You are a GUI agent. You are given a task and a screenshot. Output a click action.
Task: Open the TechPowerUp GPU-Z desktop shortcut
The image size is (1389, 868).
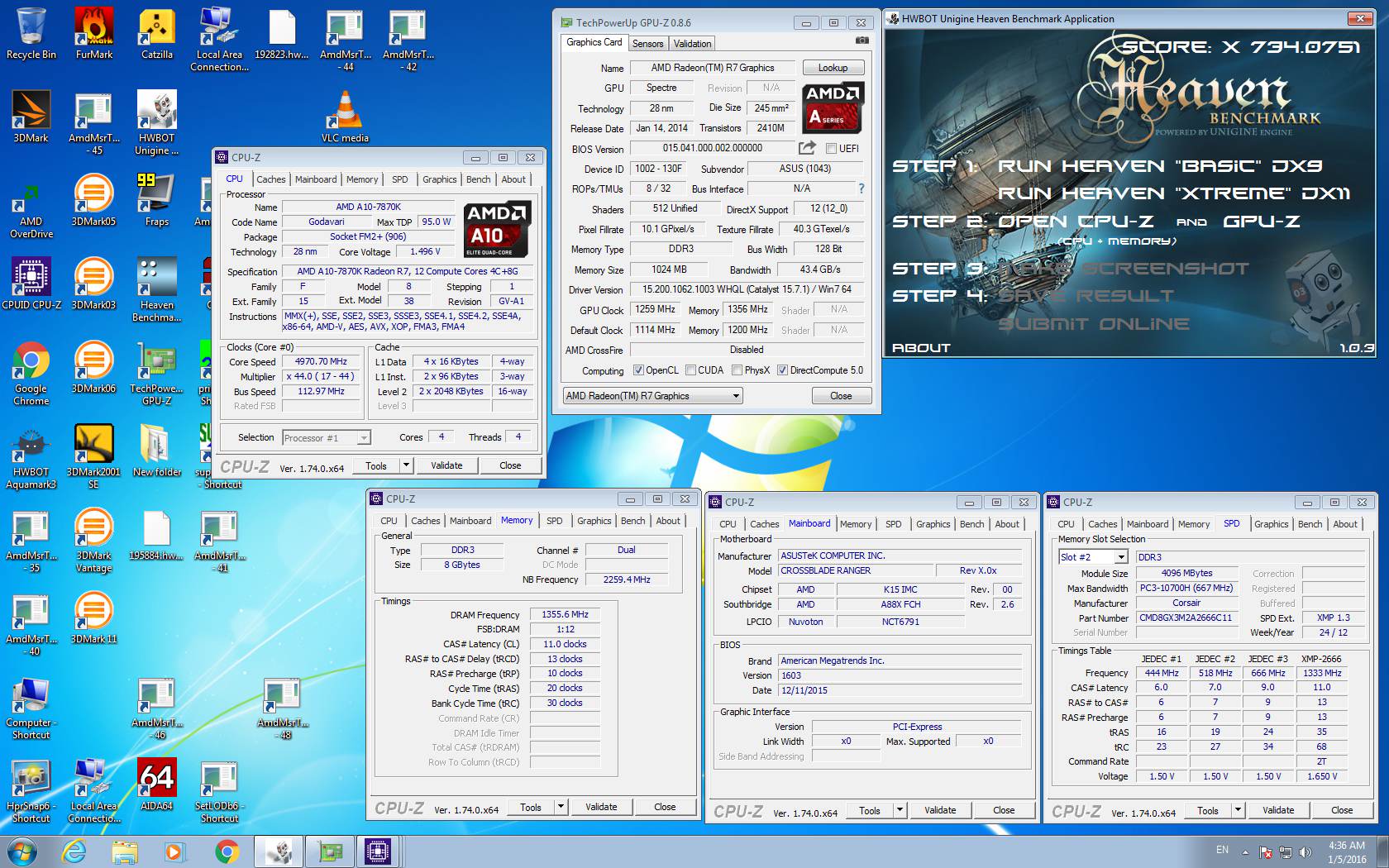157,373
